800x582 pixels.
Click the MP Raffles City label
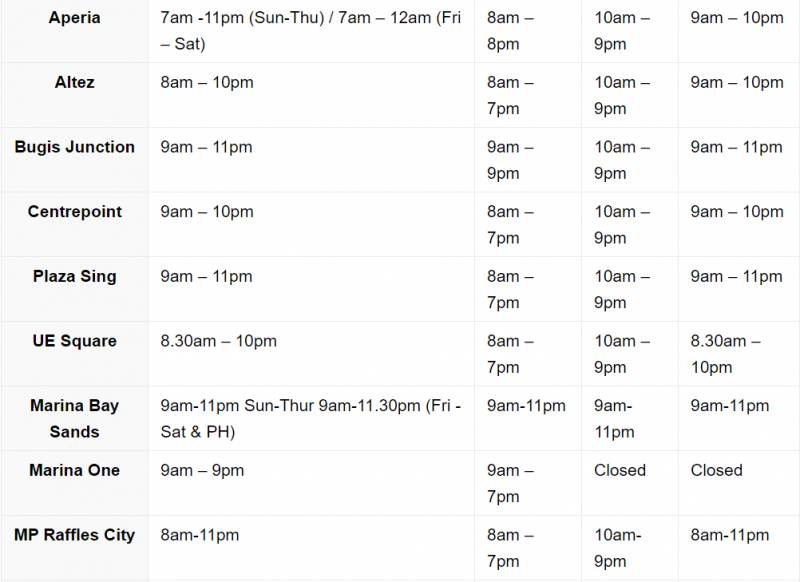[74, 535]
